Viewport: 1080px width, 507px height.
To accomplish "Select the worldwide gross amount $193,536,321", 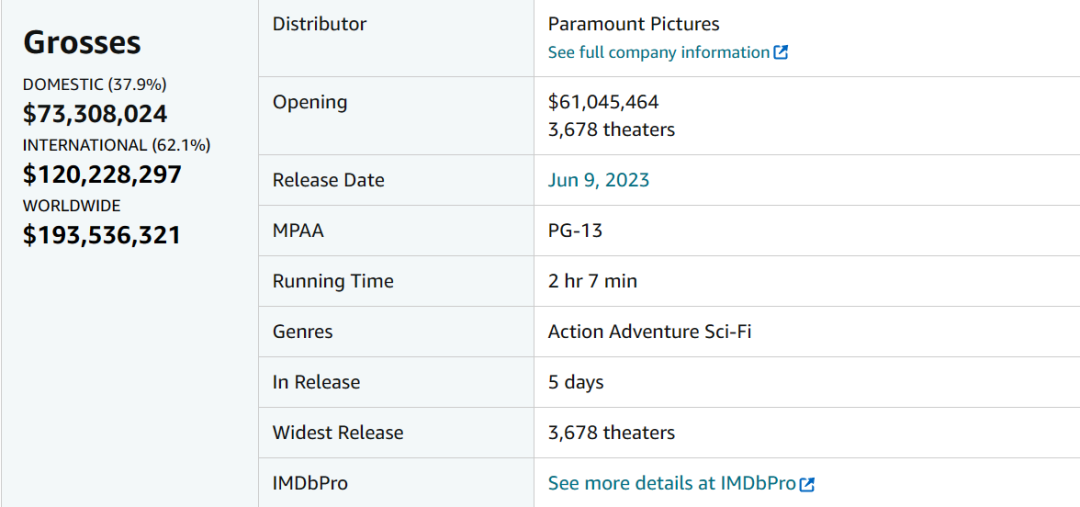I will pos(101,236).
